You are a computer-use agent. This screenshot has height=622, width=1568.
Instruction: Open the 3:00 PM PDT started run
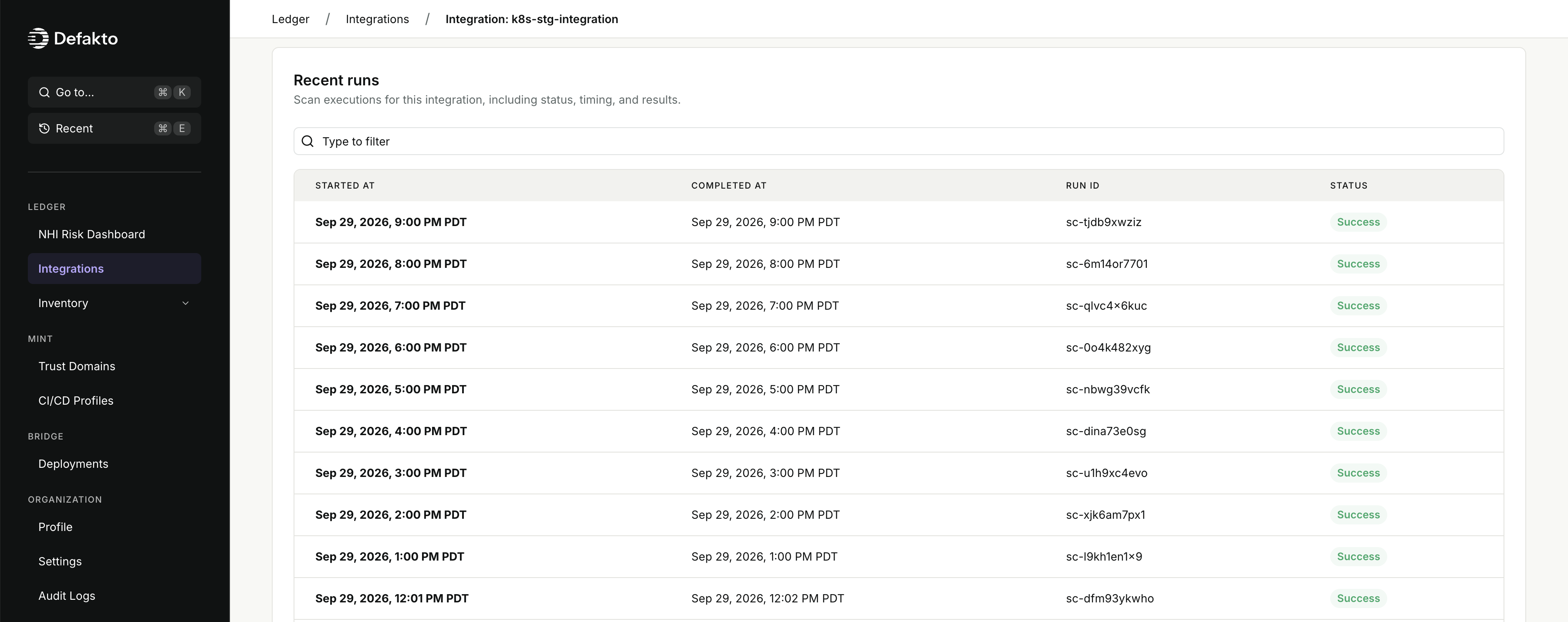point(391,473)
